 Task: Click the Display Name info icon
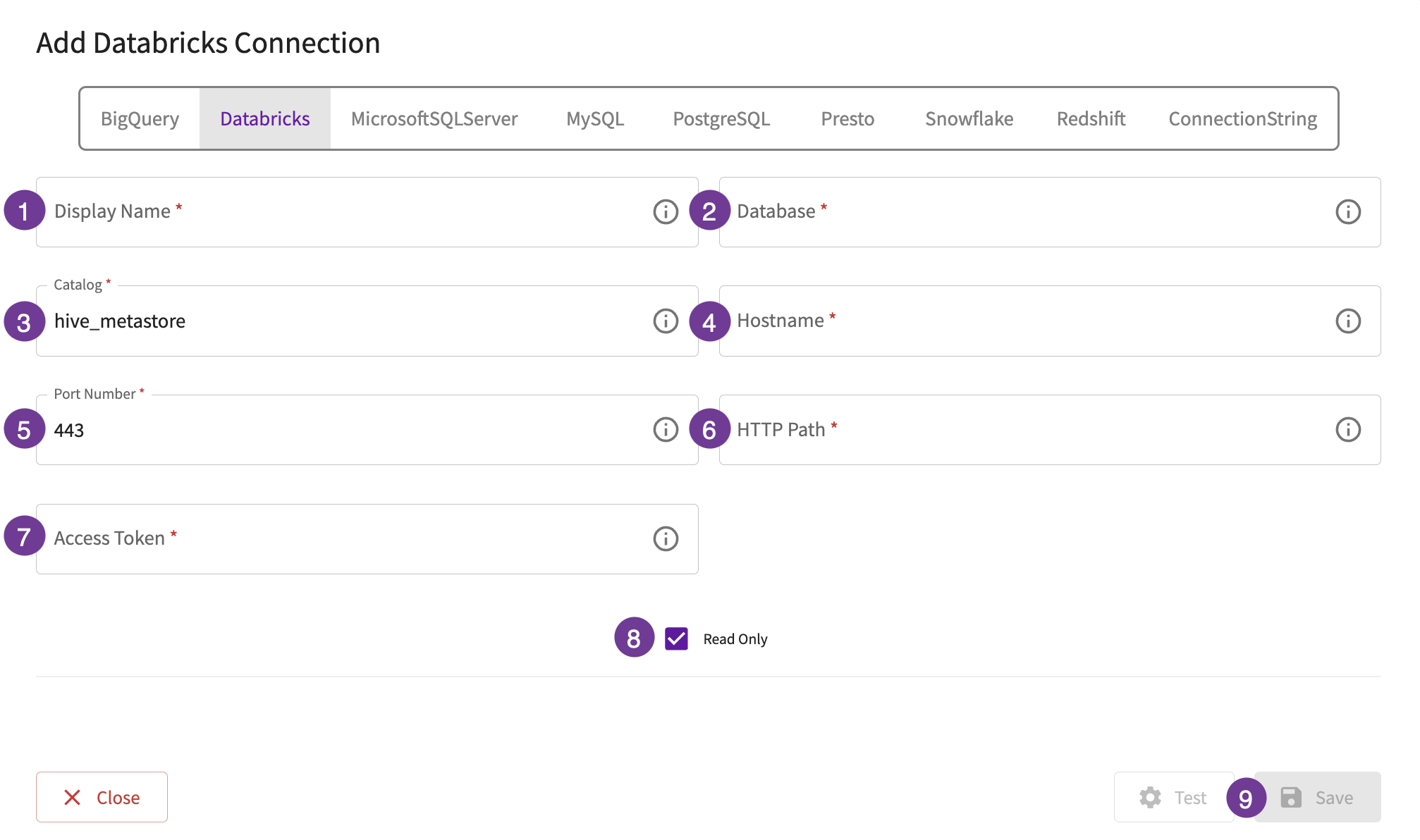point(665,211)
